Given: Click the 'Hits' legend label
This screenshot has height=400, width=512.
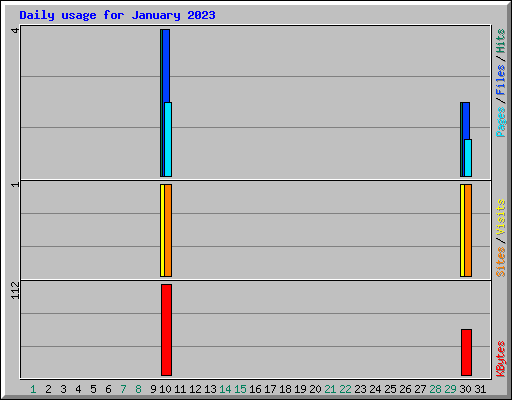Looking at the screenshot, I should pyautogui.click(x=501, y=41).
